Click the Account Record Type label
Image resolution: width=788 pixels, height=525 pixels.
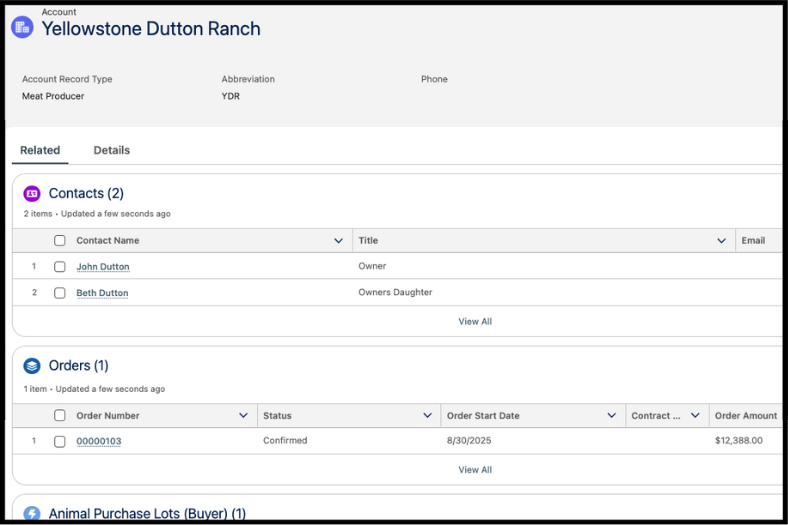click(67, 79)
